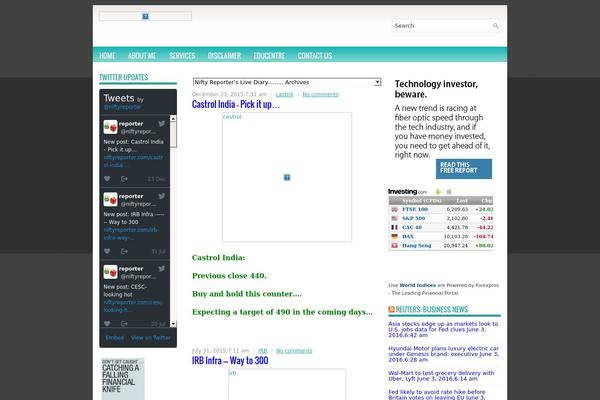This screenshot has height=400, width=600.
Task: Open Wal-Mart grocery delivery with Uber headline
Action: coord(441,376)
